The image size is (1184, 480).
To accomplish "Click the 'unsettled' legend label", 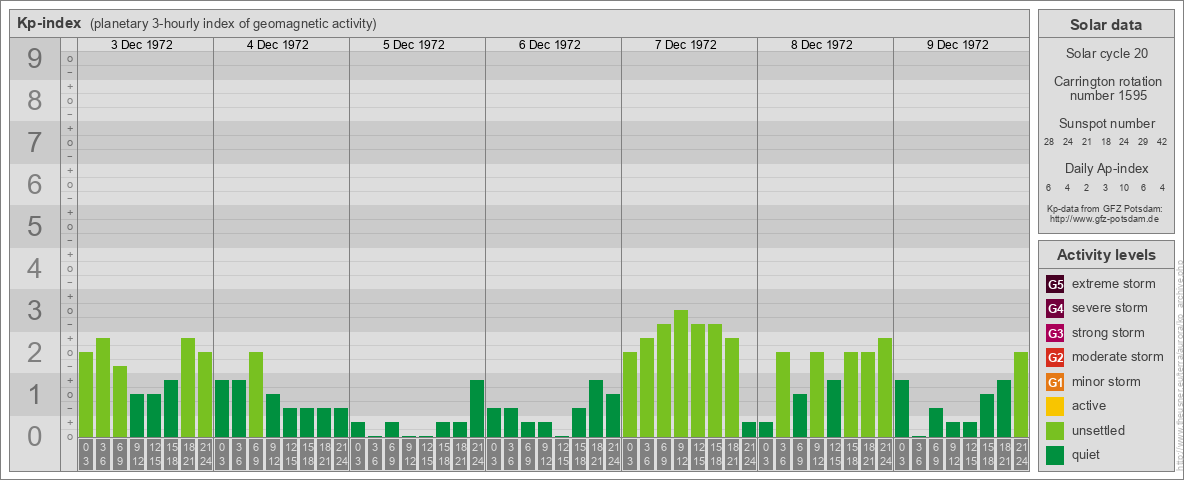I will coord(1099,430).
